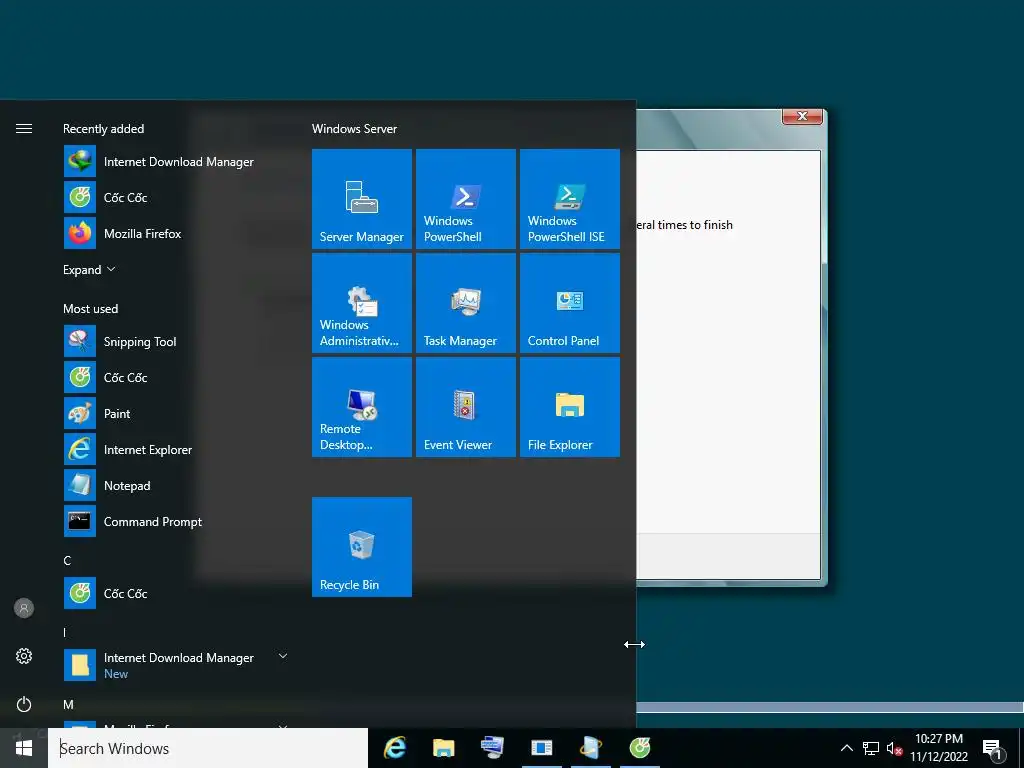Open Paint from Most used

pos(176,413)
